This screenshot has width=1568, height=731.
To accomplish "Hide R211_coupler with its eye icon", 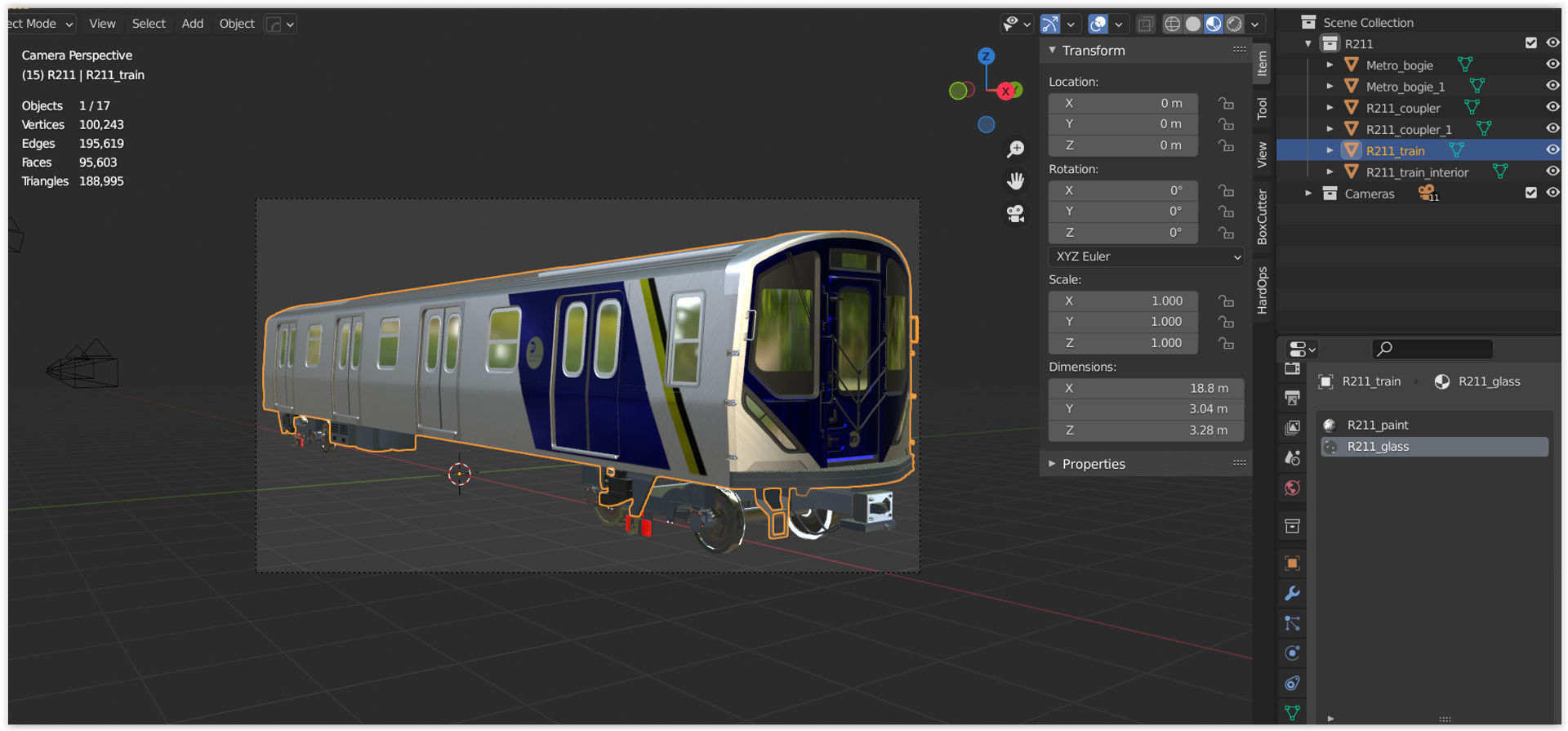I will tap(1552, 106).
